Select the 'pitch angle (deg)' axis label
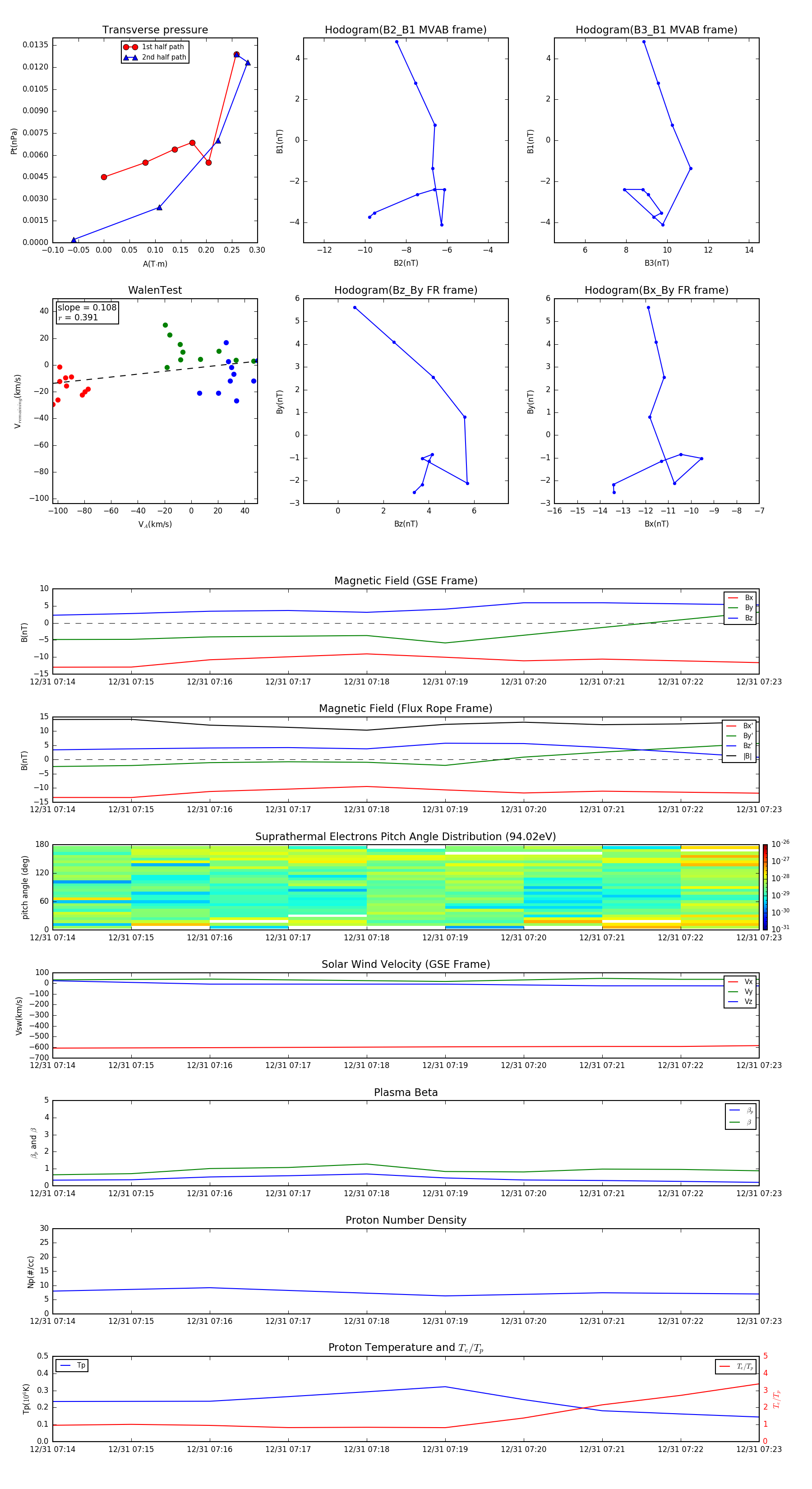Image resolution: width=812 pixels, height=1489 pixels. tap(25, 887)
